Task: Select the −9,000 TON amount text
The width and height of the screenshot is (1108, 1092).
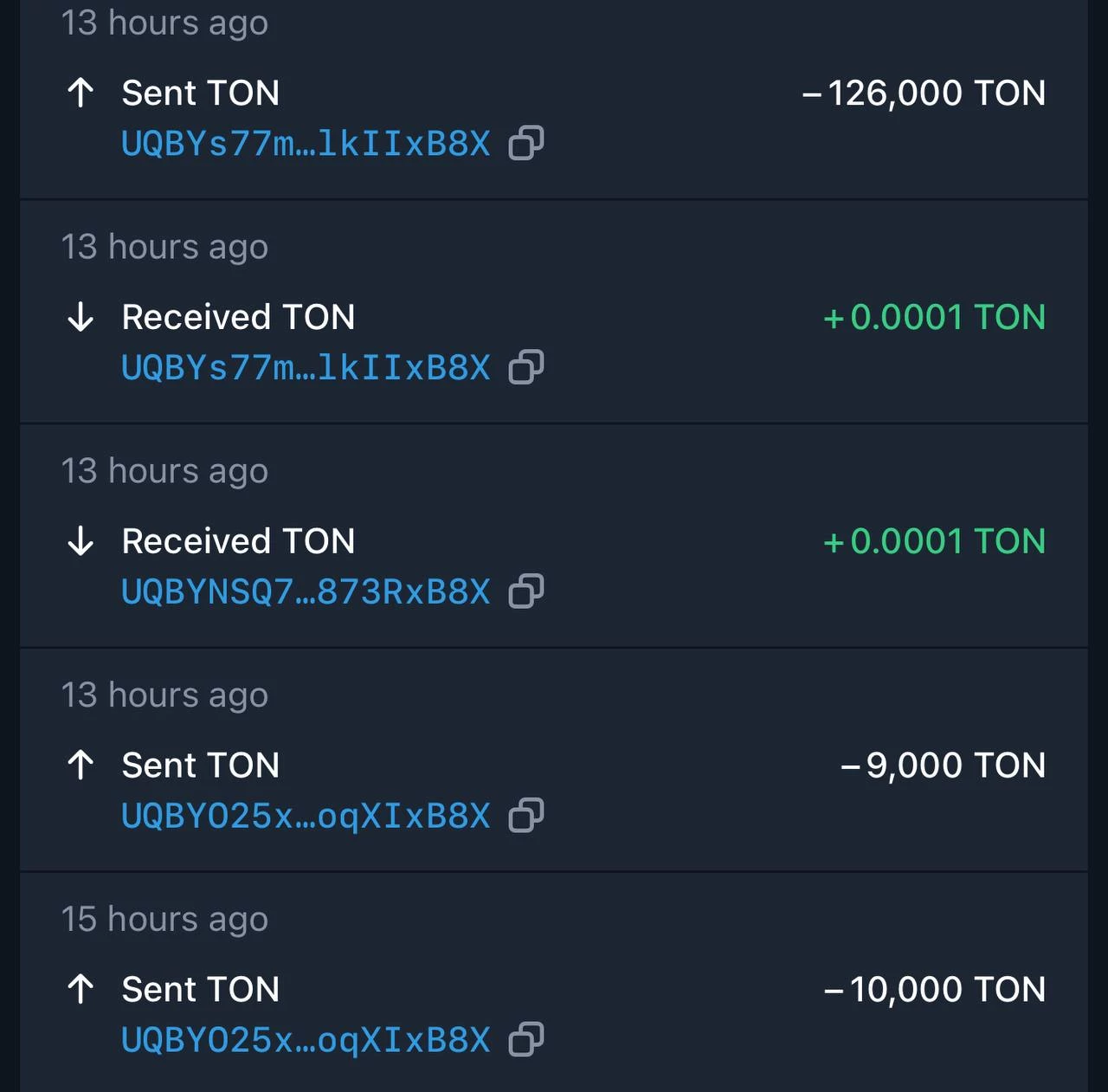Action: (x=942, y=765)
